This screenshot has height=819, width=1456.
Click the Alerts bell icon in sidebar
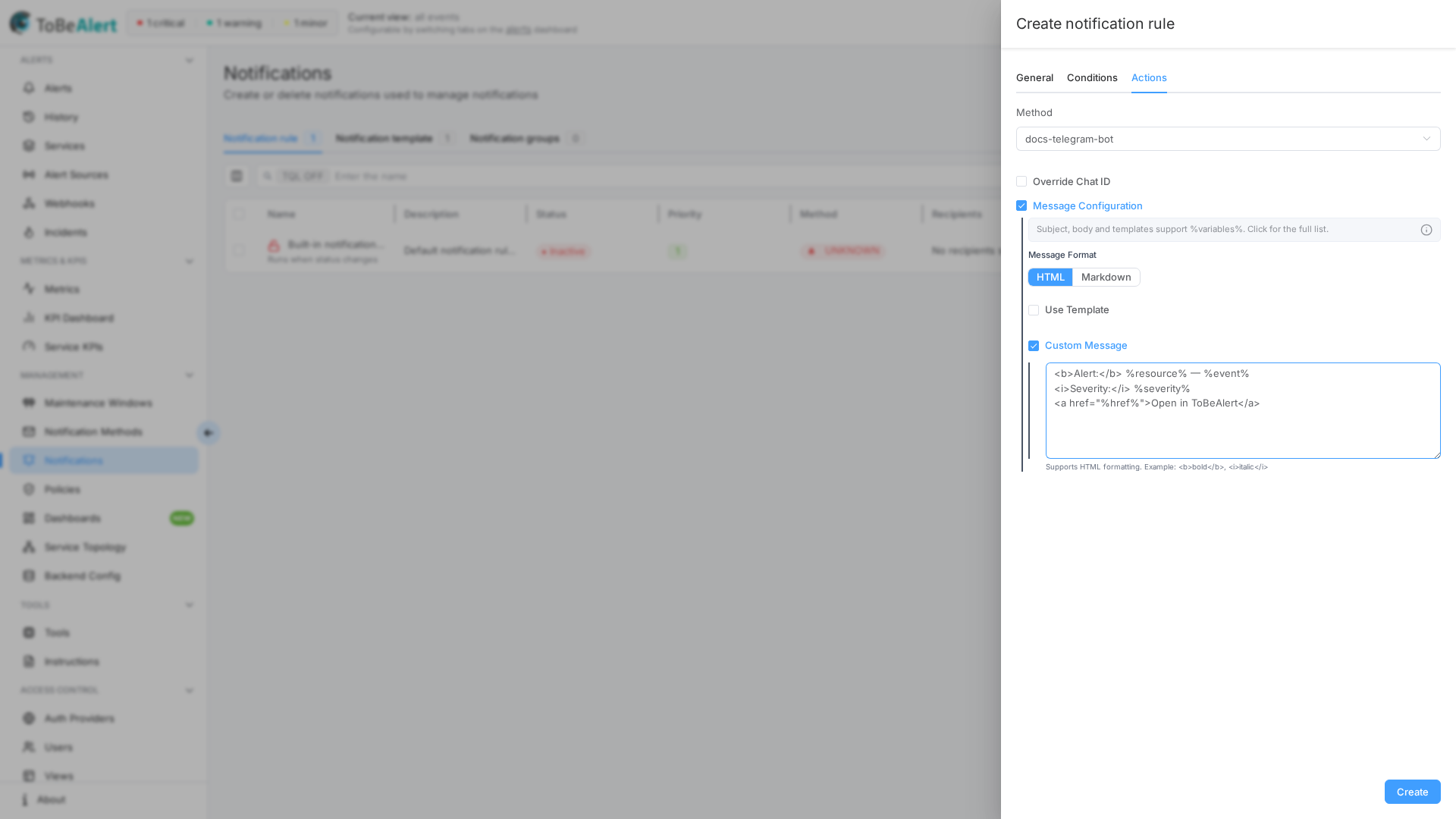pos(29,88)
